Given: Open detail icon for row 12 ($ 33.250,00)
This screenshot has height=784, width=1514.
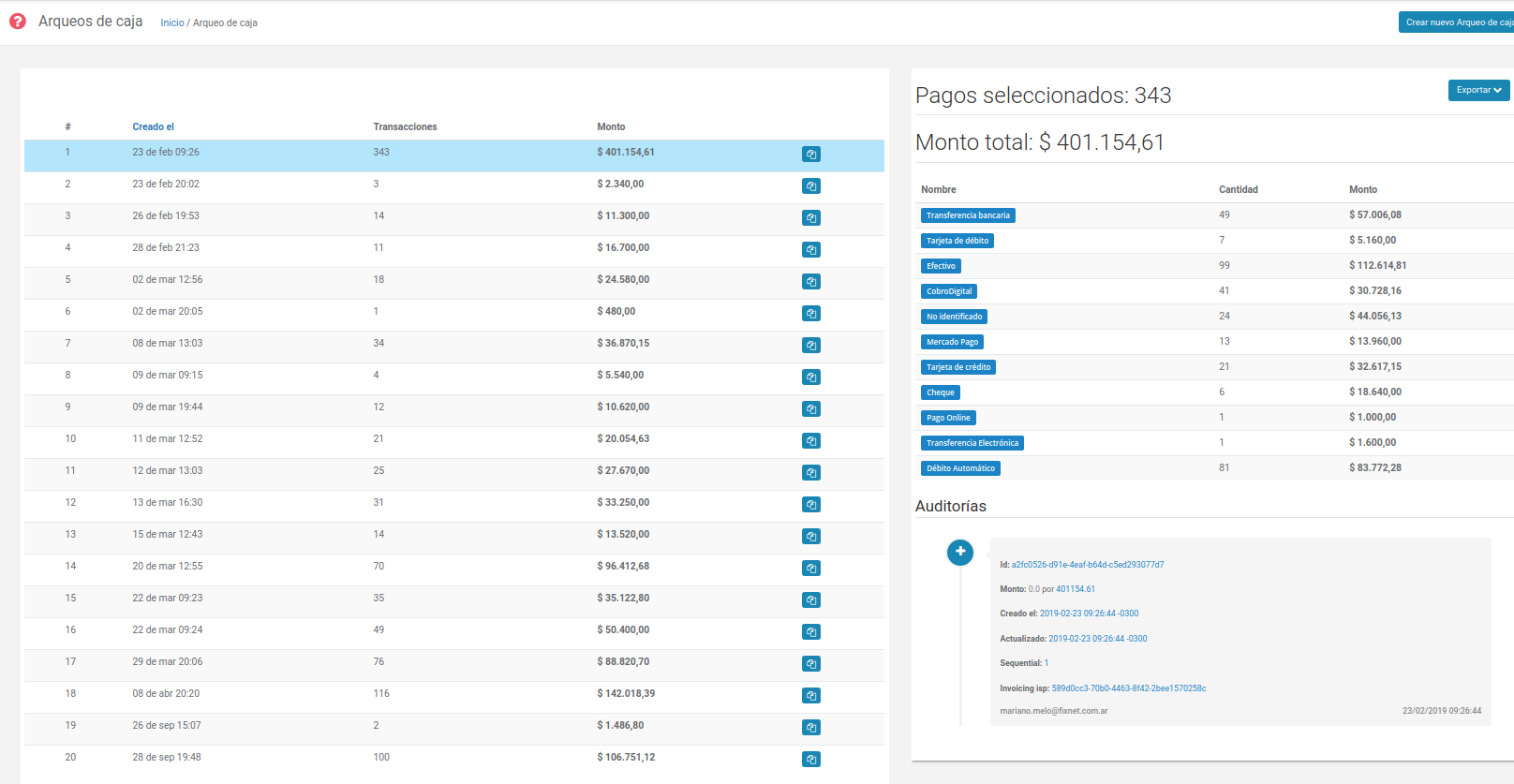Looking at the screenshot, I should (x=811, y=505).
